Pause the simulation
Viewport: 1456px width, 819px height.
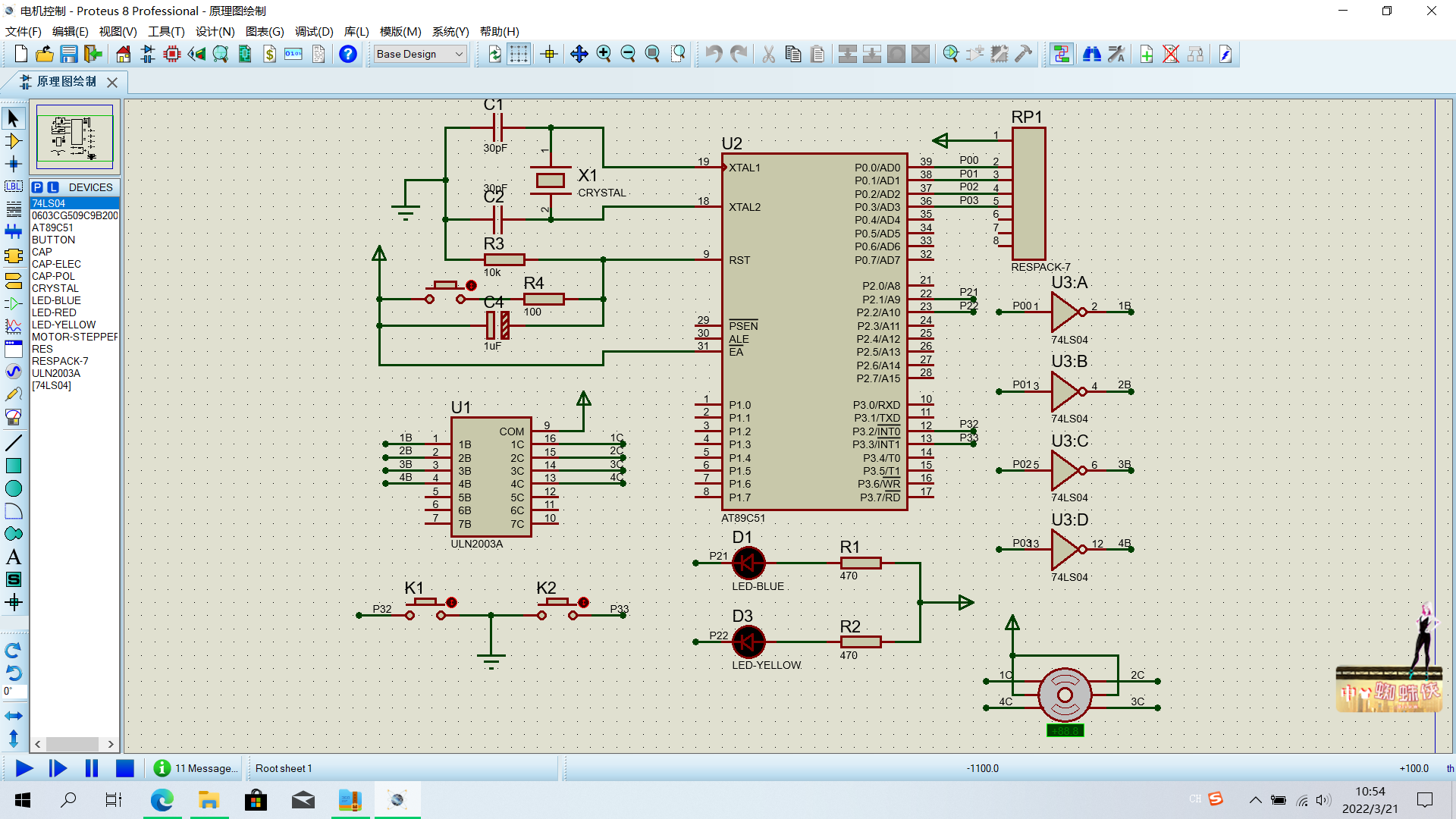point(92,768)
